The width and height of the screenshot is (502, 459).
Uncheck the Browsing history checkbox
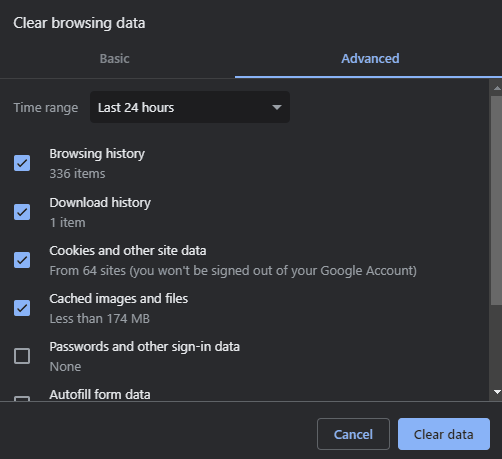pyautogui.click(x=22, y=163)
